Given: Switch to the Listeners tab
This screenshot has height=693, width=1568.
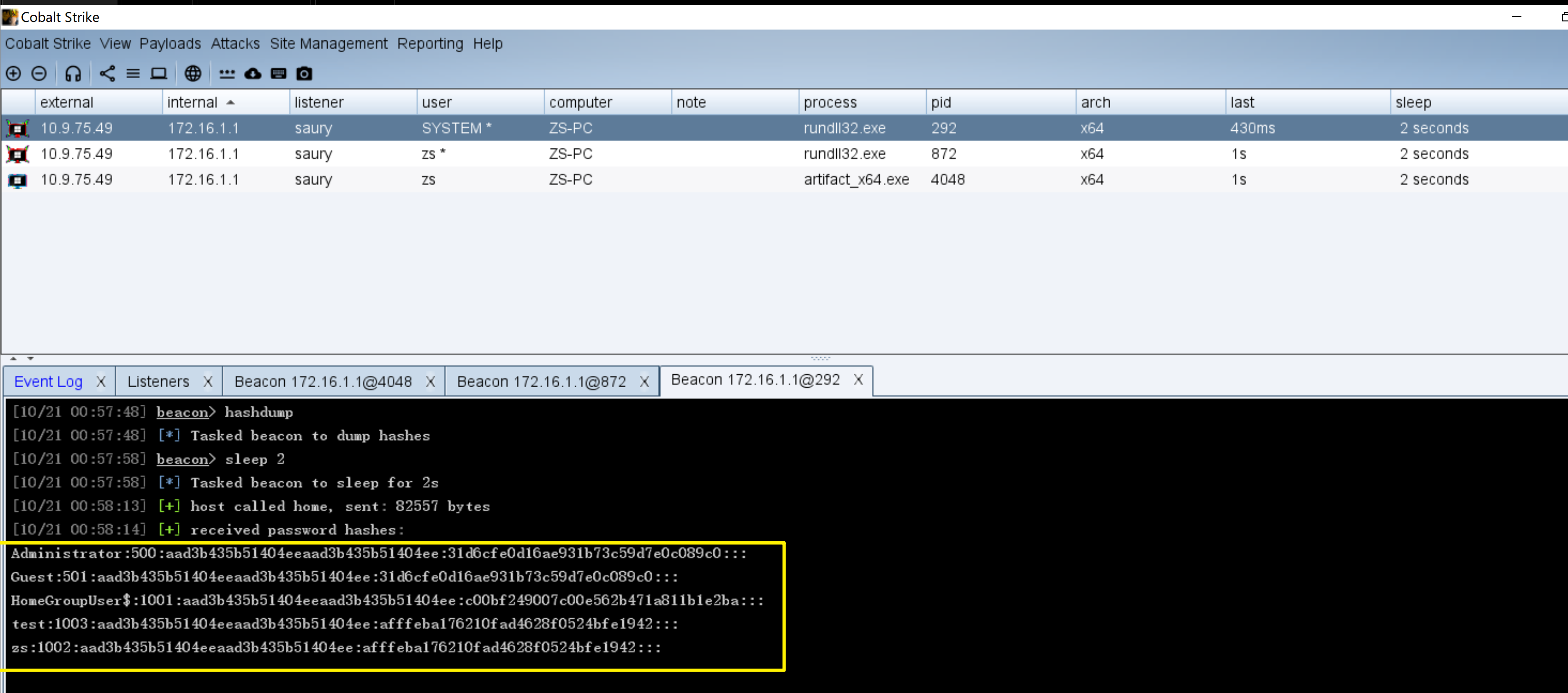Looking at the screenshot, I should (x=158, y=382).
